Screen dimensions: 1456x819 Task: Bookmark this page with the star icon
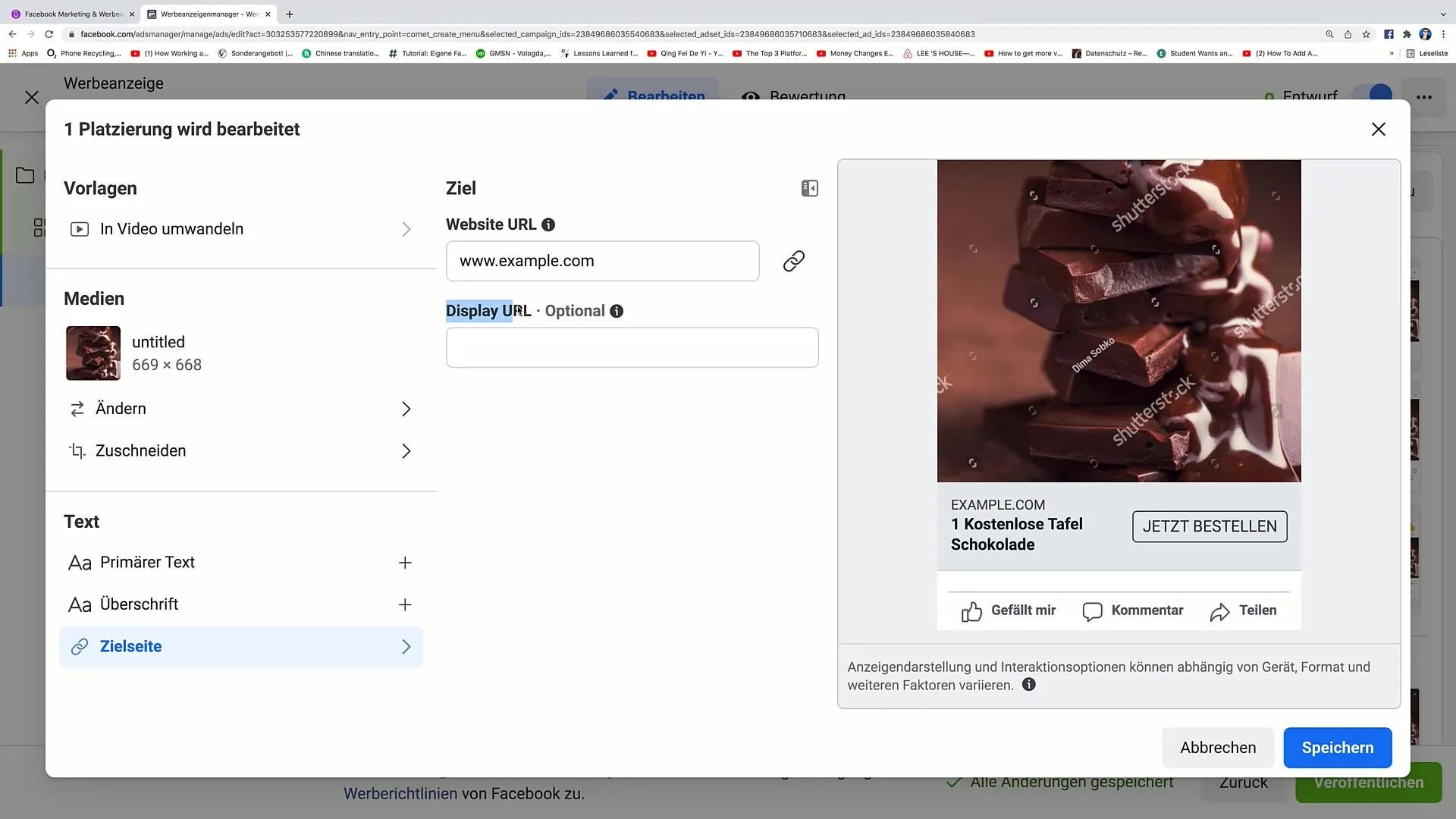(x=1367, y=34)
